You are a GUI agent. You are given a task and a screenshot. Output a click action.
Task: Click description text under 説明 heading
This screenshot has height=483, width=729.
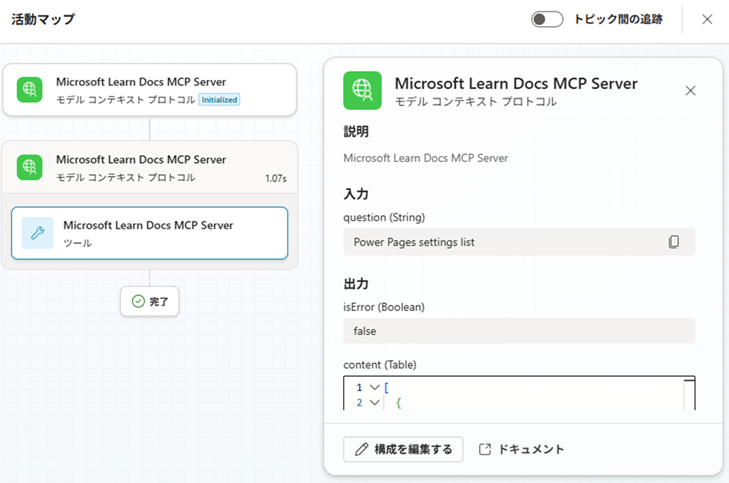[425, 158]
